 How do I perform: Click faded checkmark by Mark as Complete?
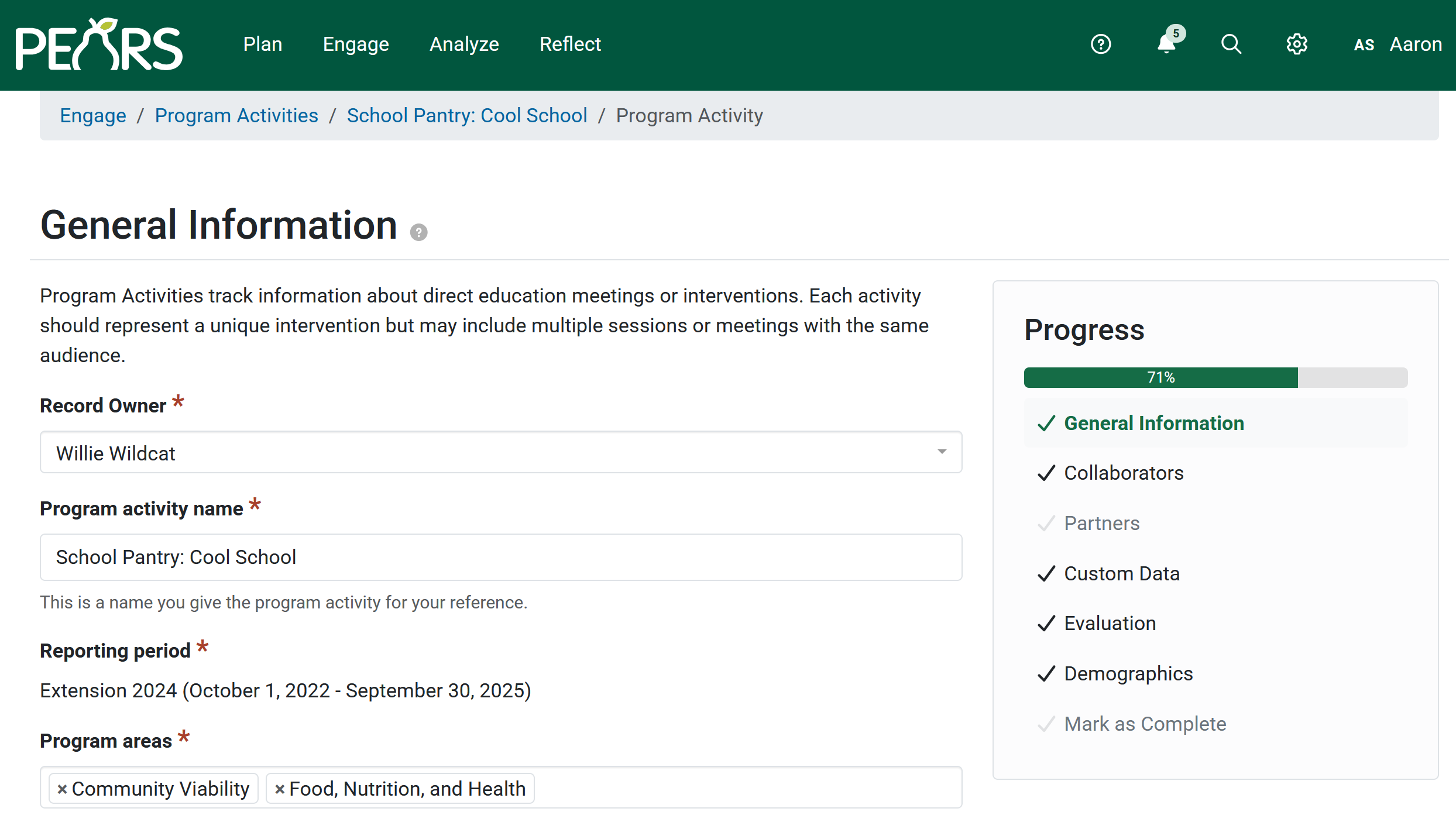pos(1046,724)
